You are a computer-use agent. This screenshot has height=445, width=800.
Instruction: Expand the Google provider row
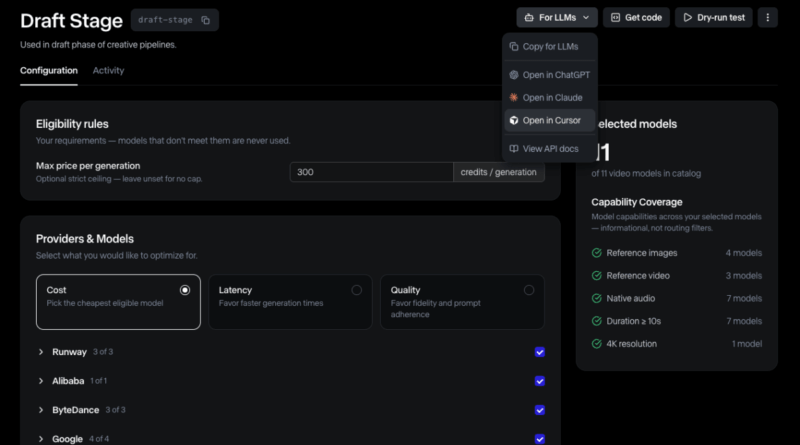click(x=41, y=439)
